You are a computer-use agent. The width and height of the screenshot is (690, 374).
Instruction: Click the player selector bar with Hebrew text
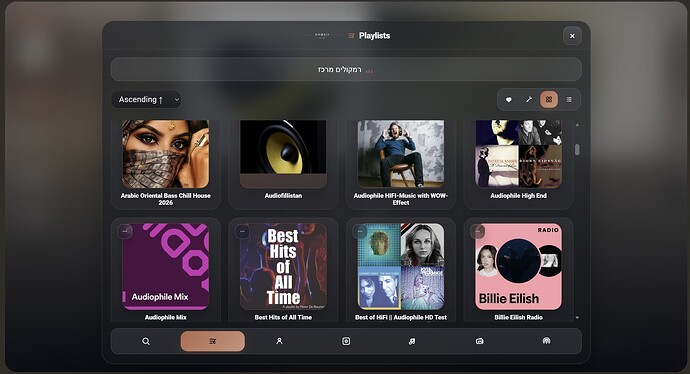click(x=346, y=70)
